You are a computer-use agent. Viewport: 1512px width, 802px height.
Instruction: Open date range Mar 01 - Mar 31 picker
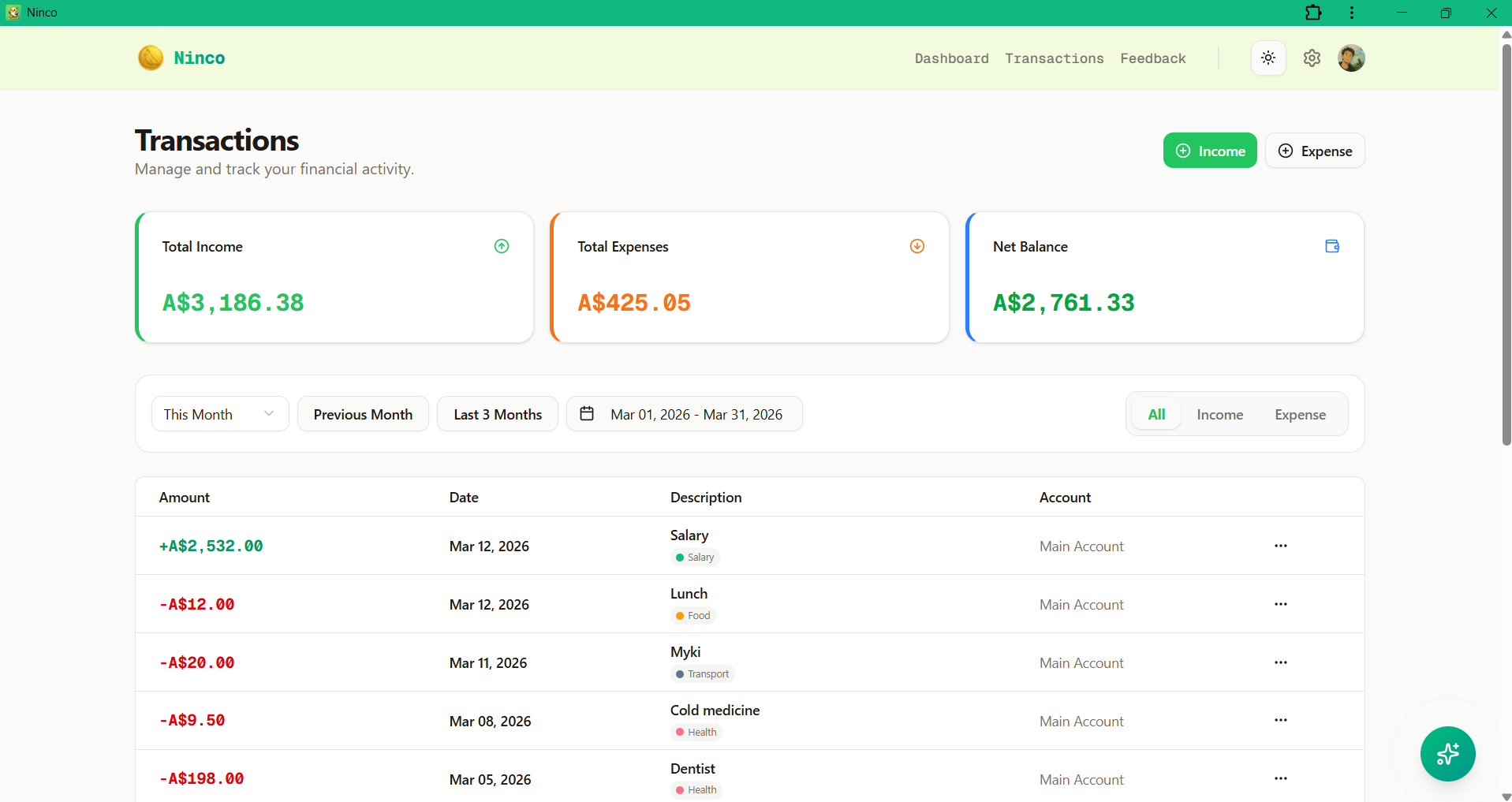(685, 414)
